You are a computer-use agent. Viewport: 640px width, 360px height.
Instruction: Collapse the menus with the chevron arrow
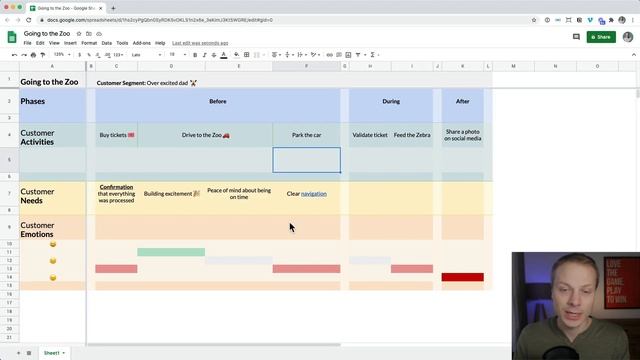coord(633,55)
